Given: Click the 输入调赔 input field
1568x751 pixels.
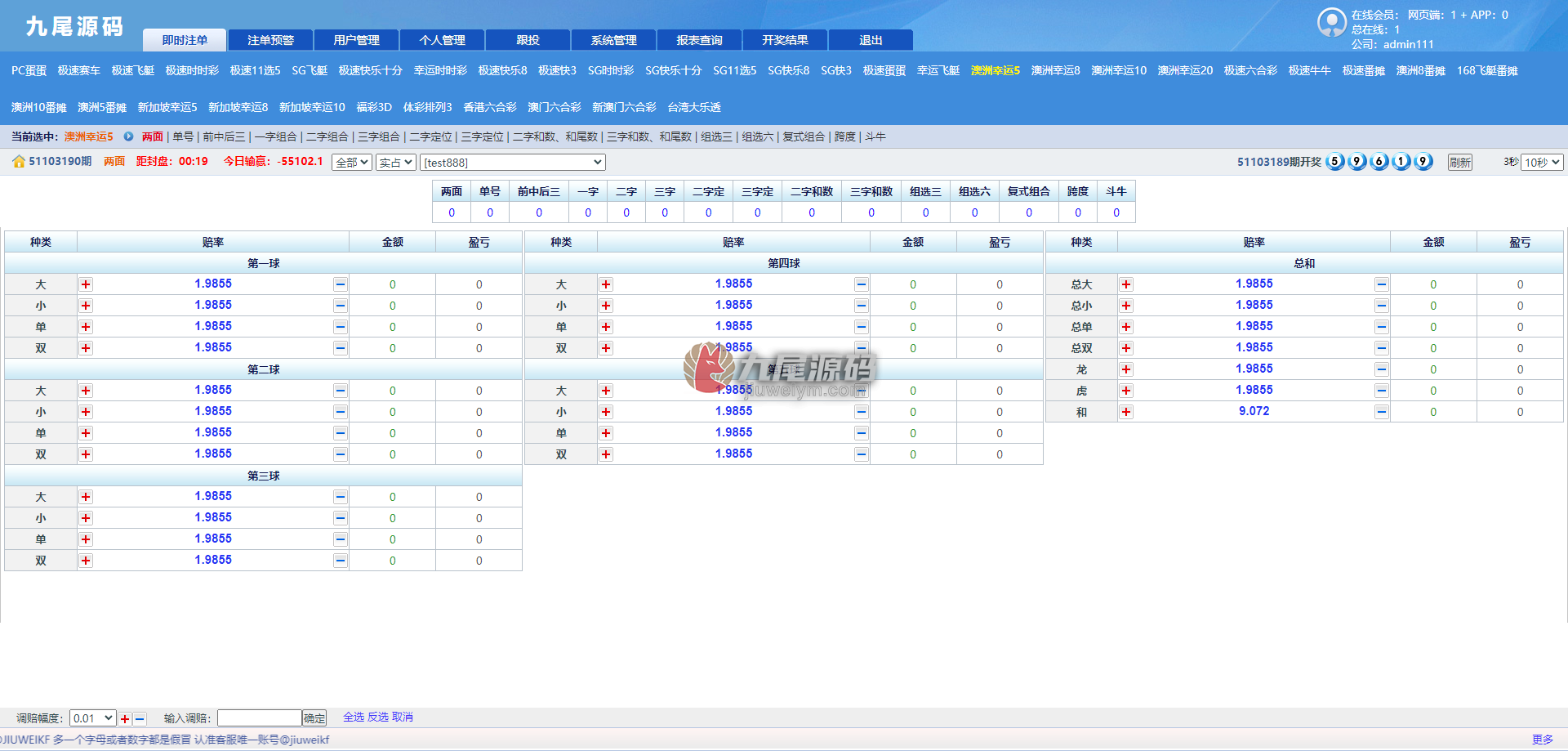Looking at the screenshot, I should [x=260, y=718].
